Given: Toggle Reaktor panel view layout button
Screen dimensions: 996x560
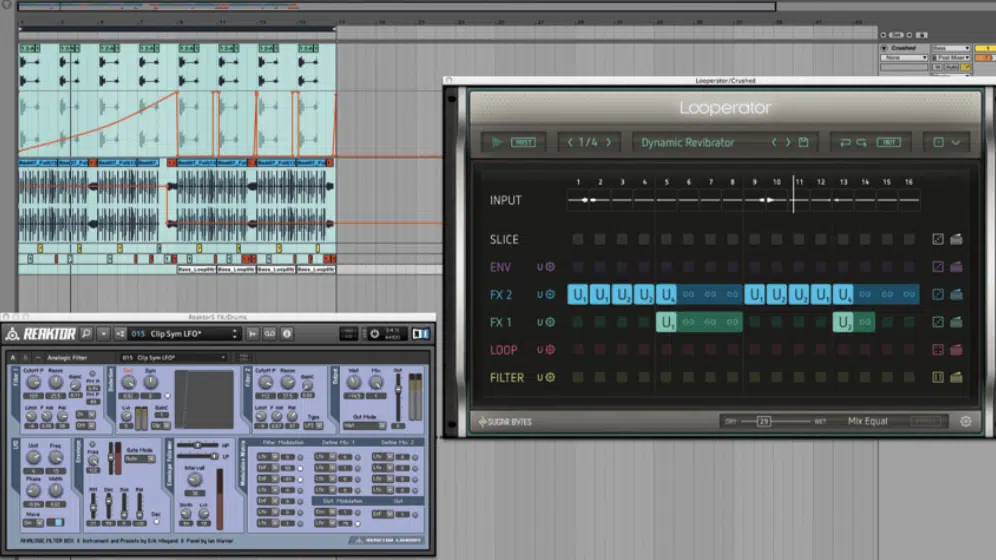Looking at the screenshot, I should click(x=421, y=333).
